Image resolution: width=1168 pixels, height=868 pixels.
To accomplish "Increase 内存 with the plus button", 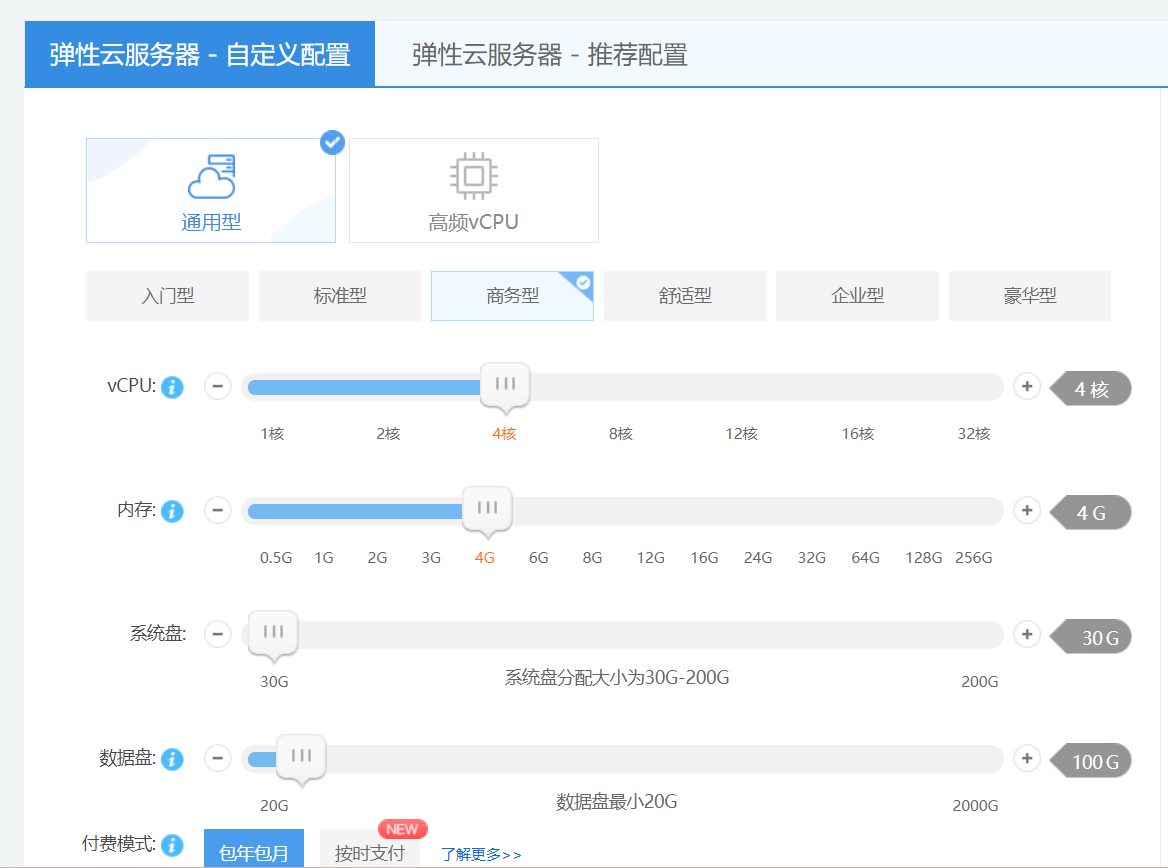I will click(x=1027, y=510).
